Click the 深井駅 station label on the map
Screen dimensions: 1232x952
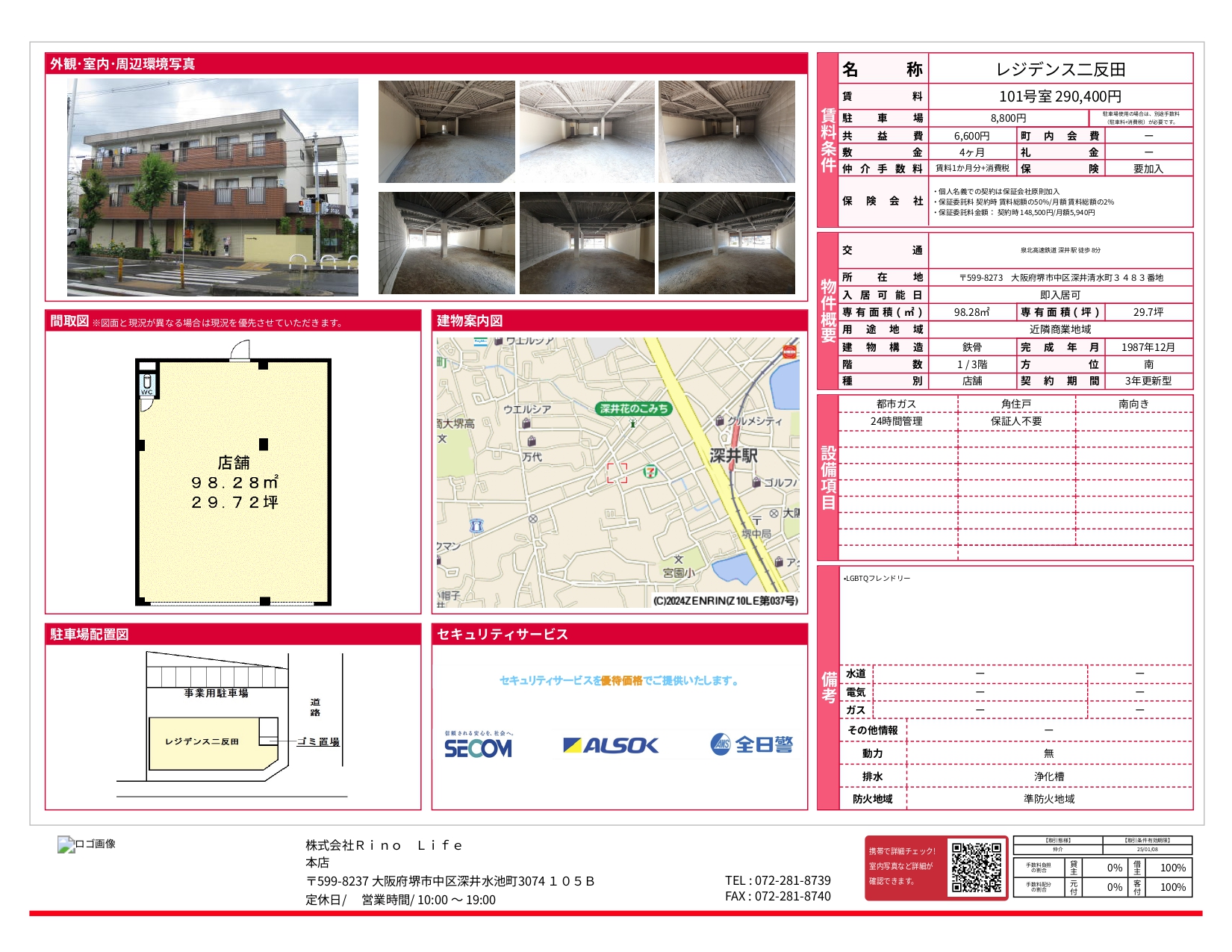tap(733, 455)
